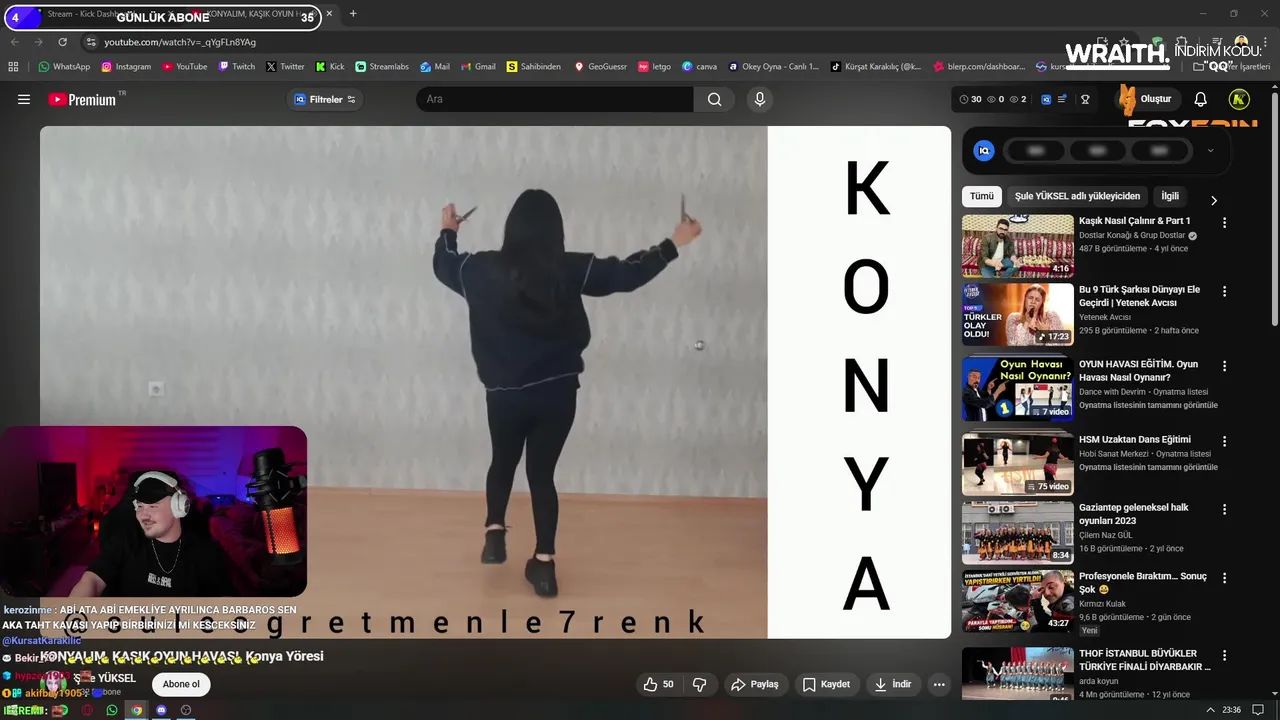This screenshot has width=1280, height=720.
Task: Subscribe using Abone ol button
Action: click(181, 684)
